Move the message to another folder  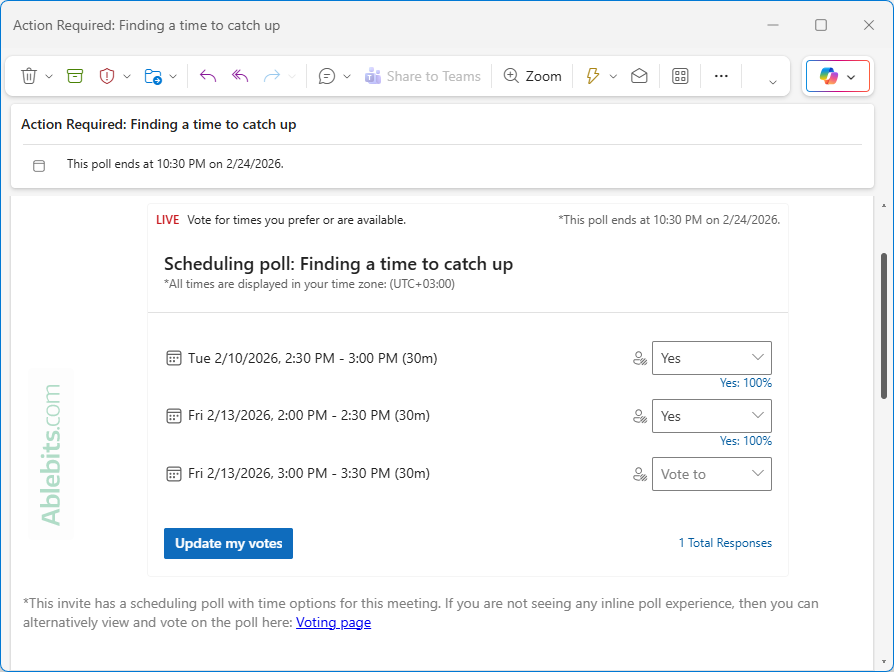(155, 76)
